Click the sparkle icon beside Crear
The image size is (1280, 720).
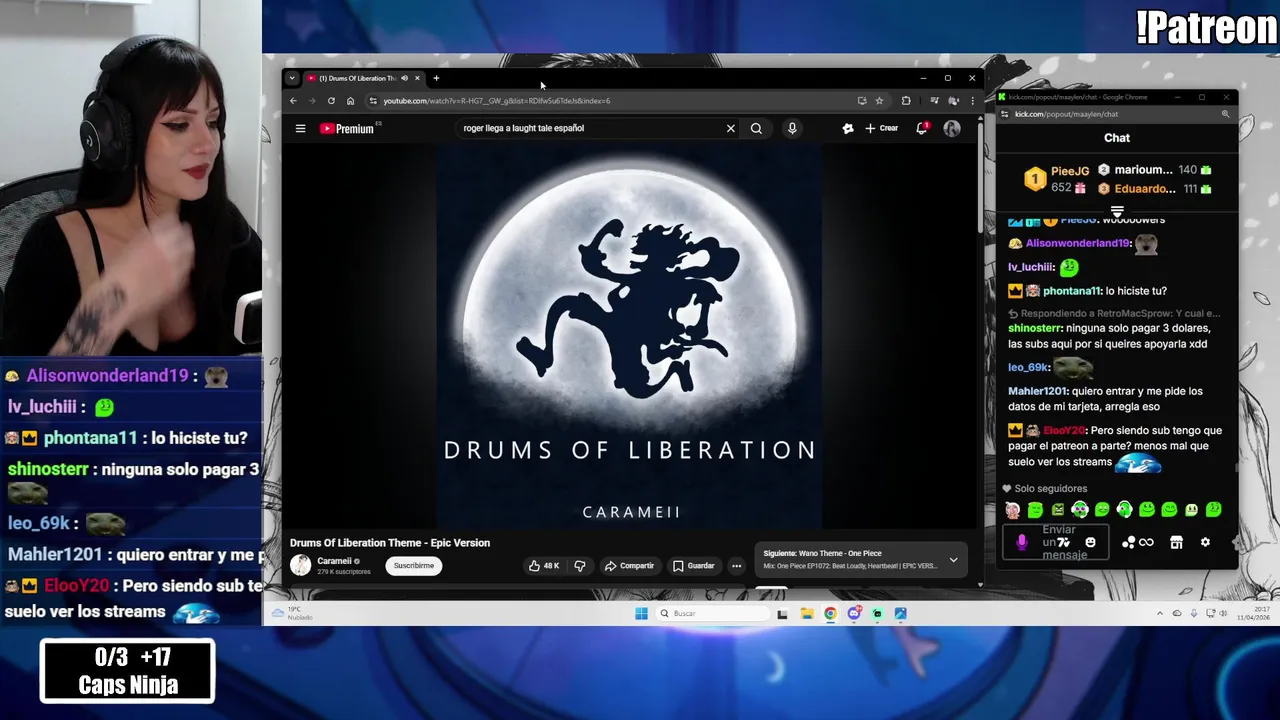848,128
